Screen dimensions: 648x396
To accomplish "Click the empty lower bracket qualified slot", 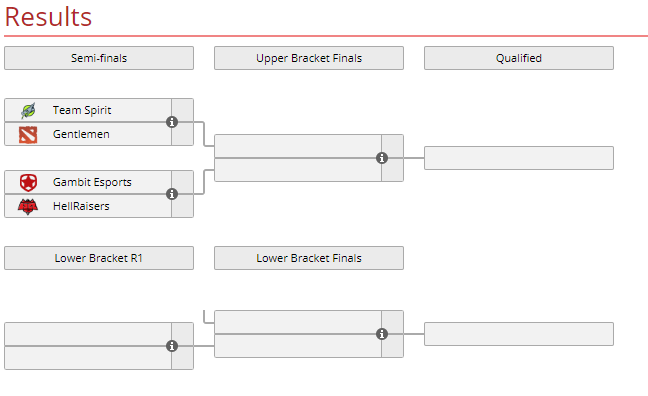I will 519,334.
